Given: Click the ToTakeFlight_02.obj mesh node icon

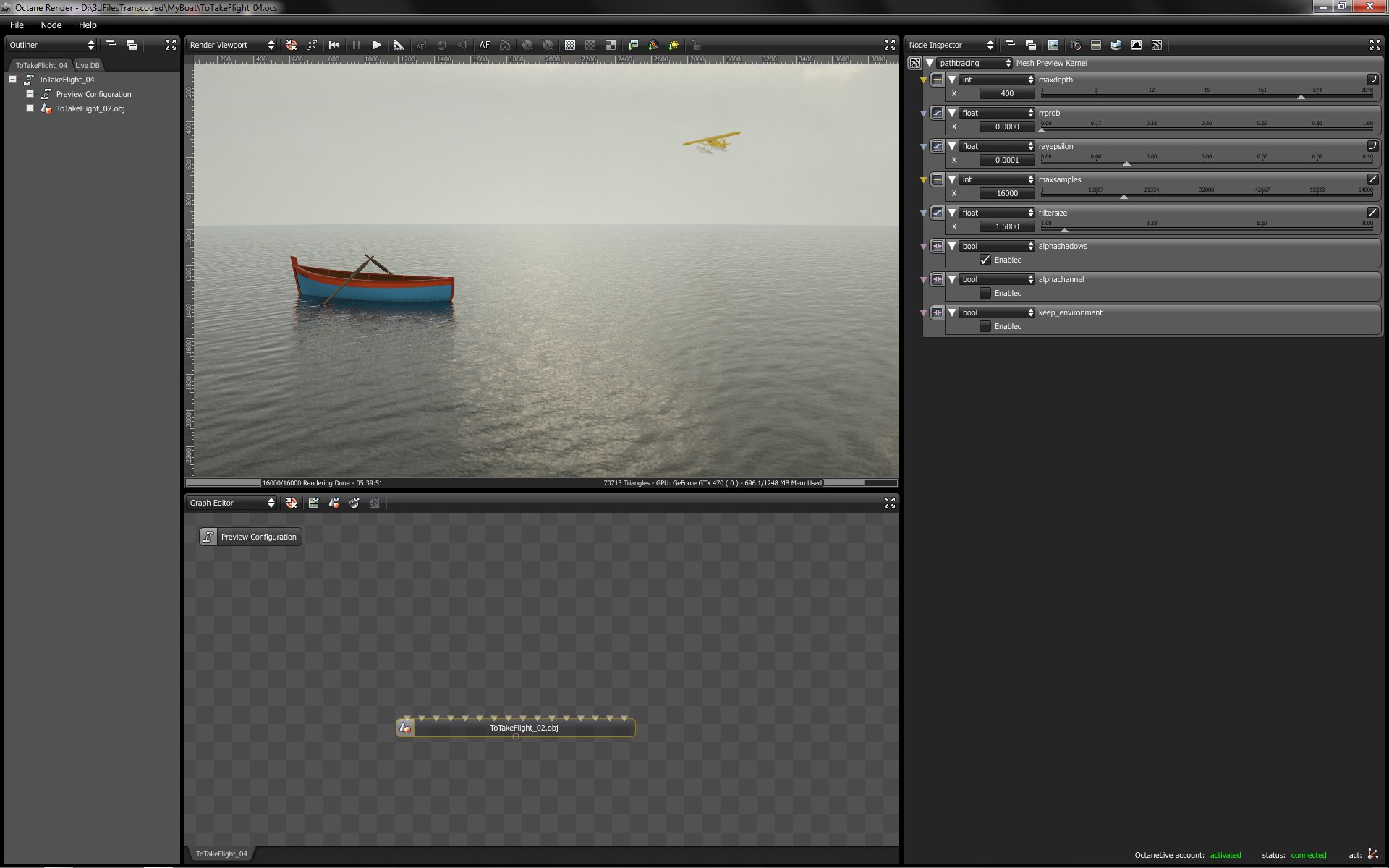Looking at the screenshot, I should point(406,728).
